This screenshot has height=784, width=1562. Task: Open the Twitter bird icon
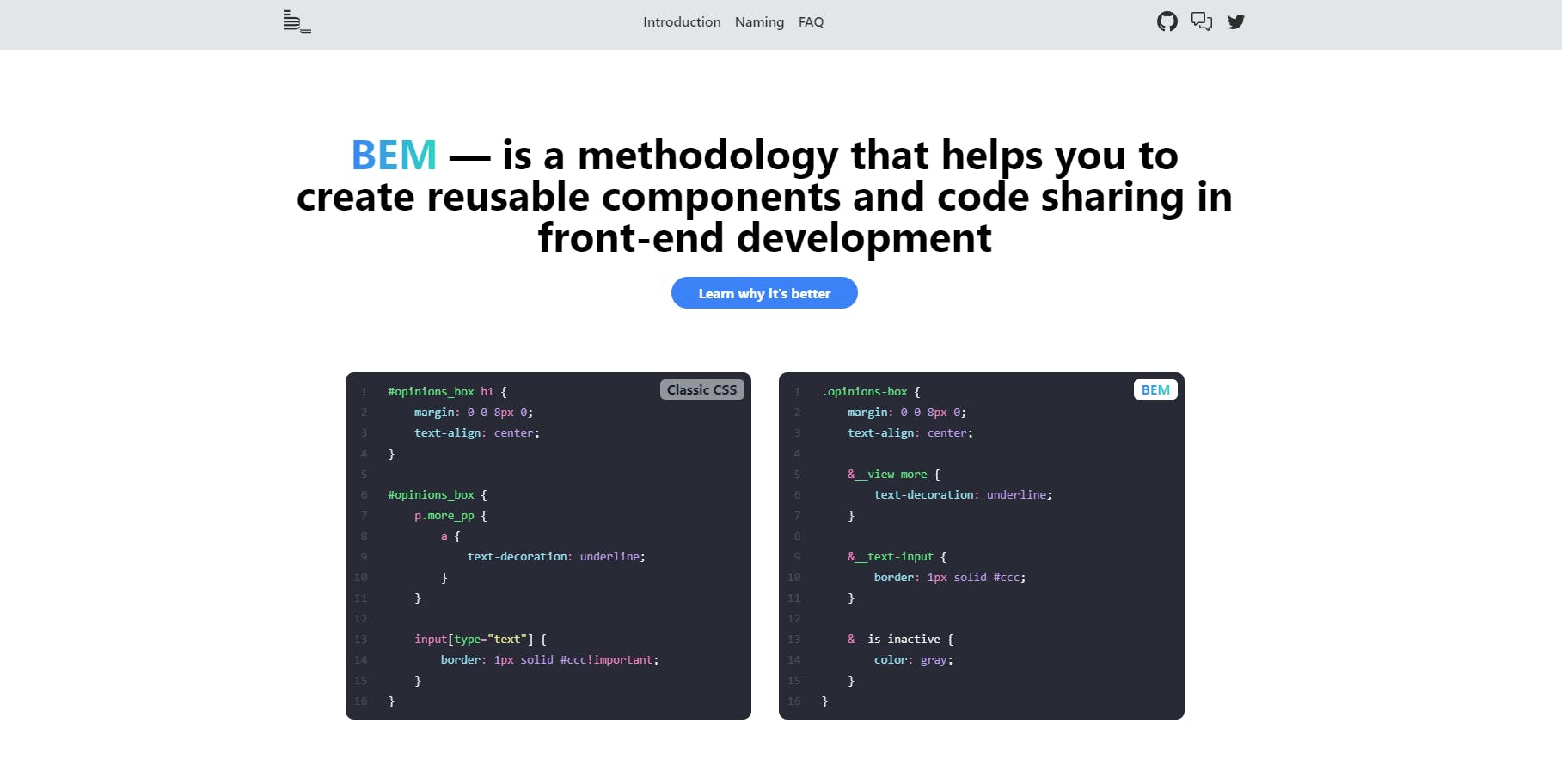[x=1235, y=21]
